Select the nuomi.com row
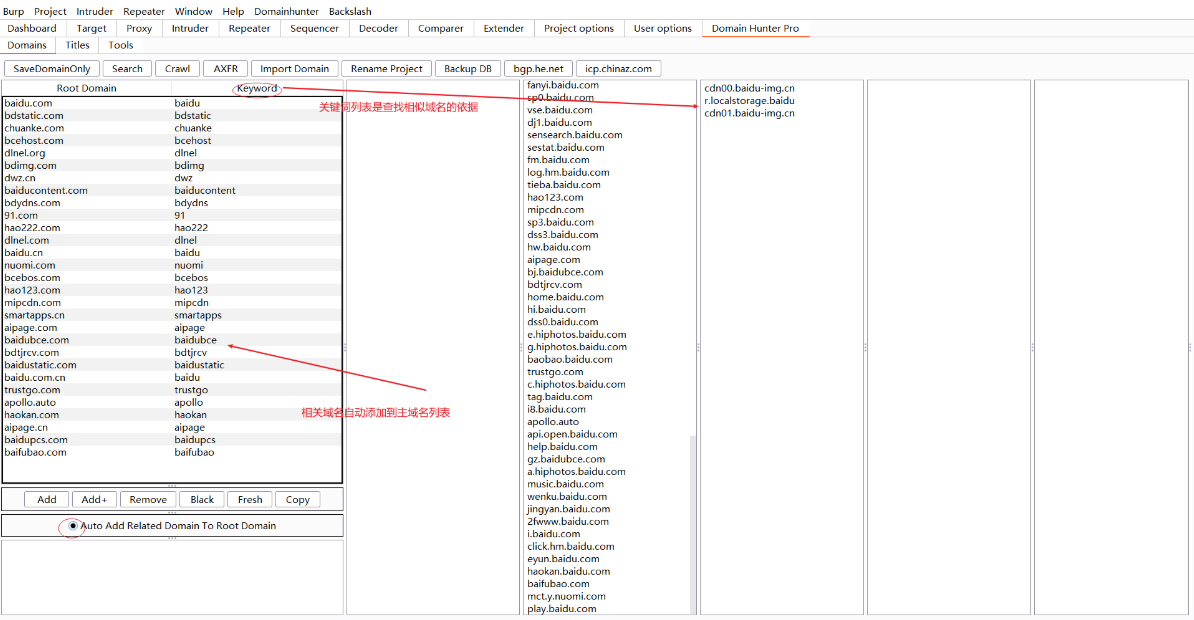 point(172,265)
